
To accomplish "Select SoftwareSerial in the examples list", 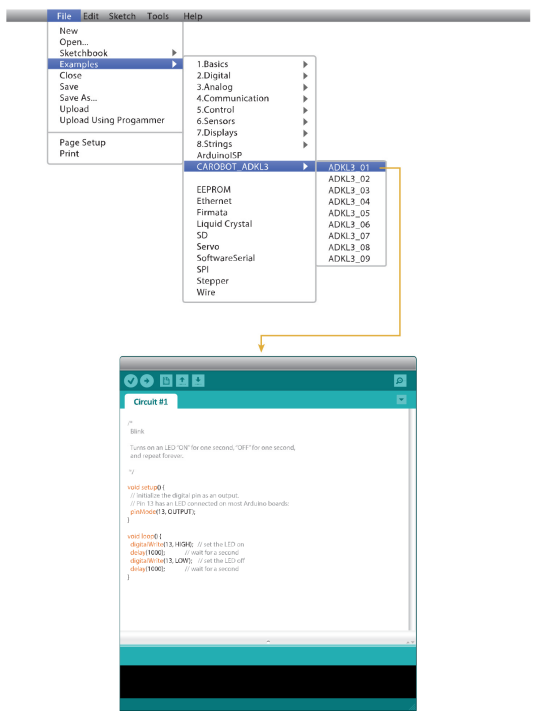I will tap(249, 258).
